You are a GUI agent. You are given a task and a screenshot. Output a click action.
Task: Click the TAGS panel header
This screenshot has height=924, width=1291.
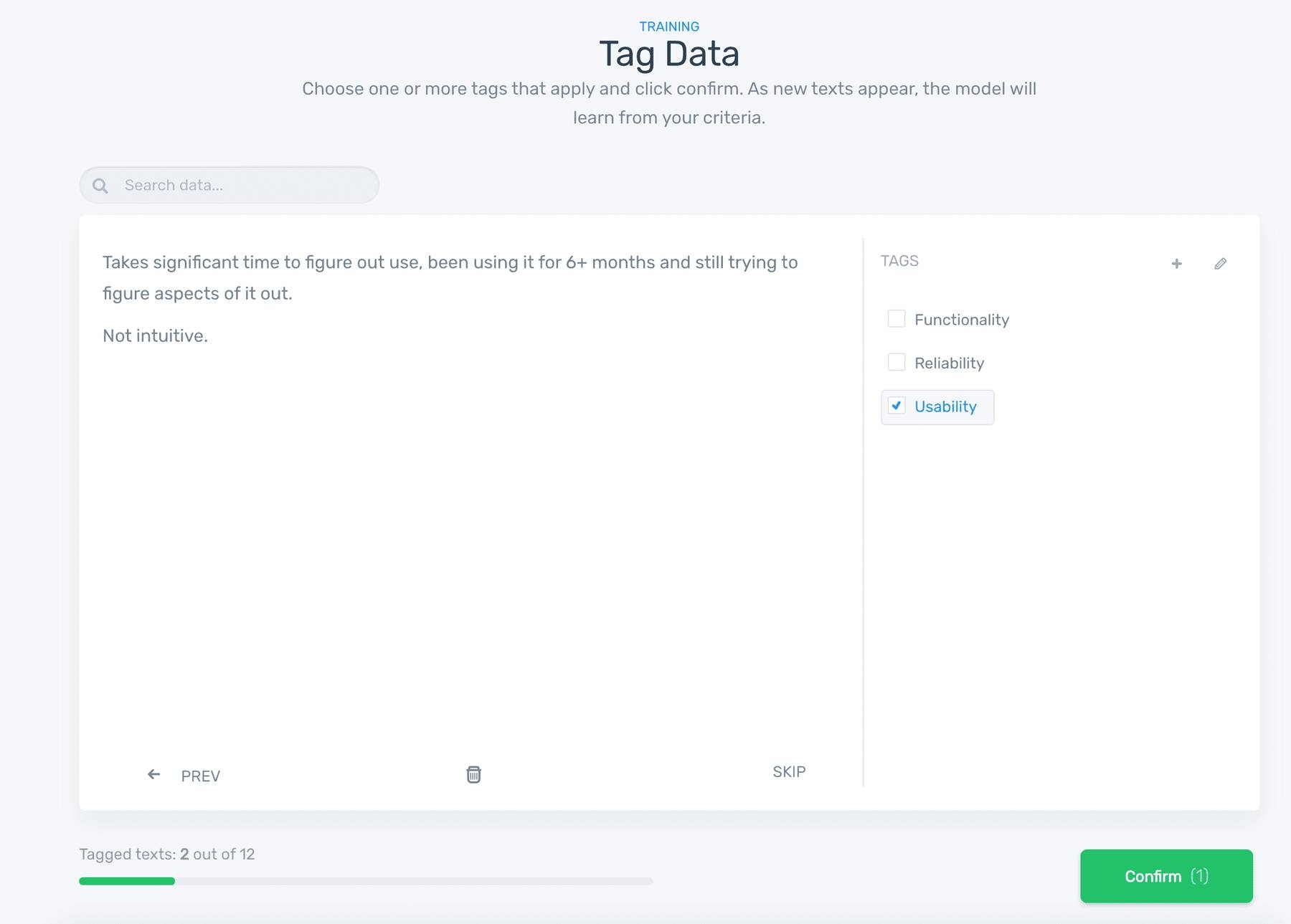tap(899, 261)
